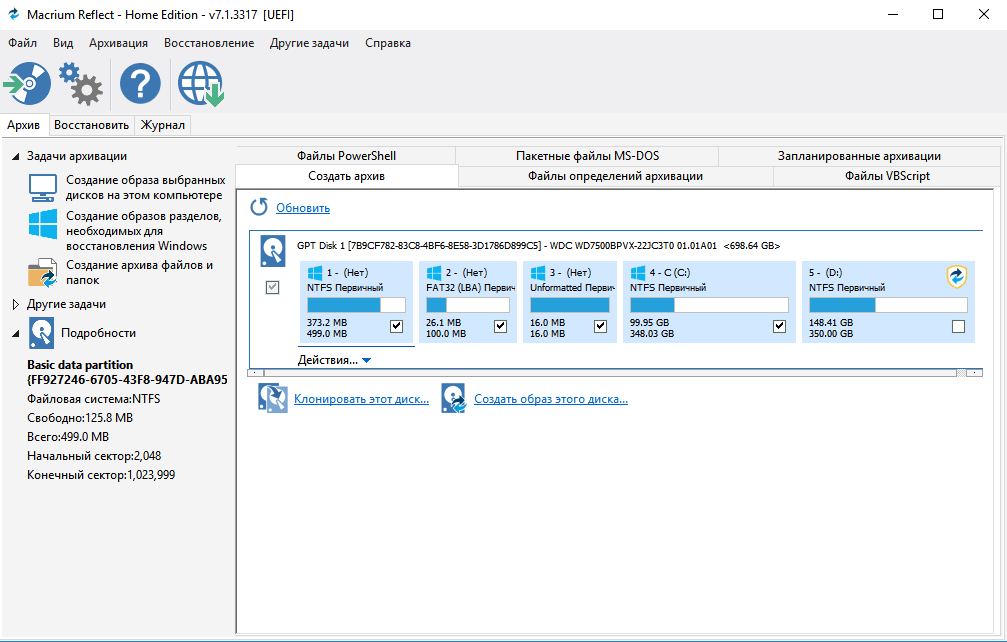Viewport: 1007px width, 642px height.
Task: Uncheck partition 2 FAT32 checkbox
Action: tap(500, 326)
